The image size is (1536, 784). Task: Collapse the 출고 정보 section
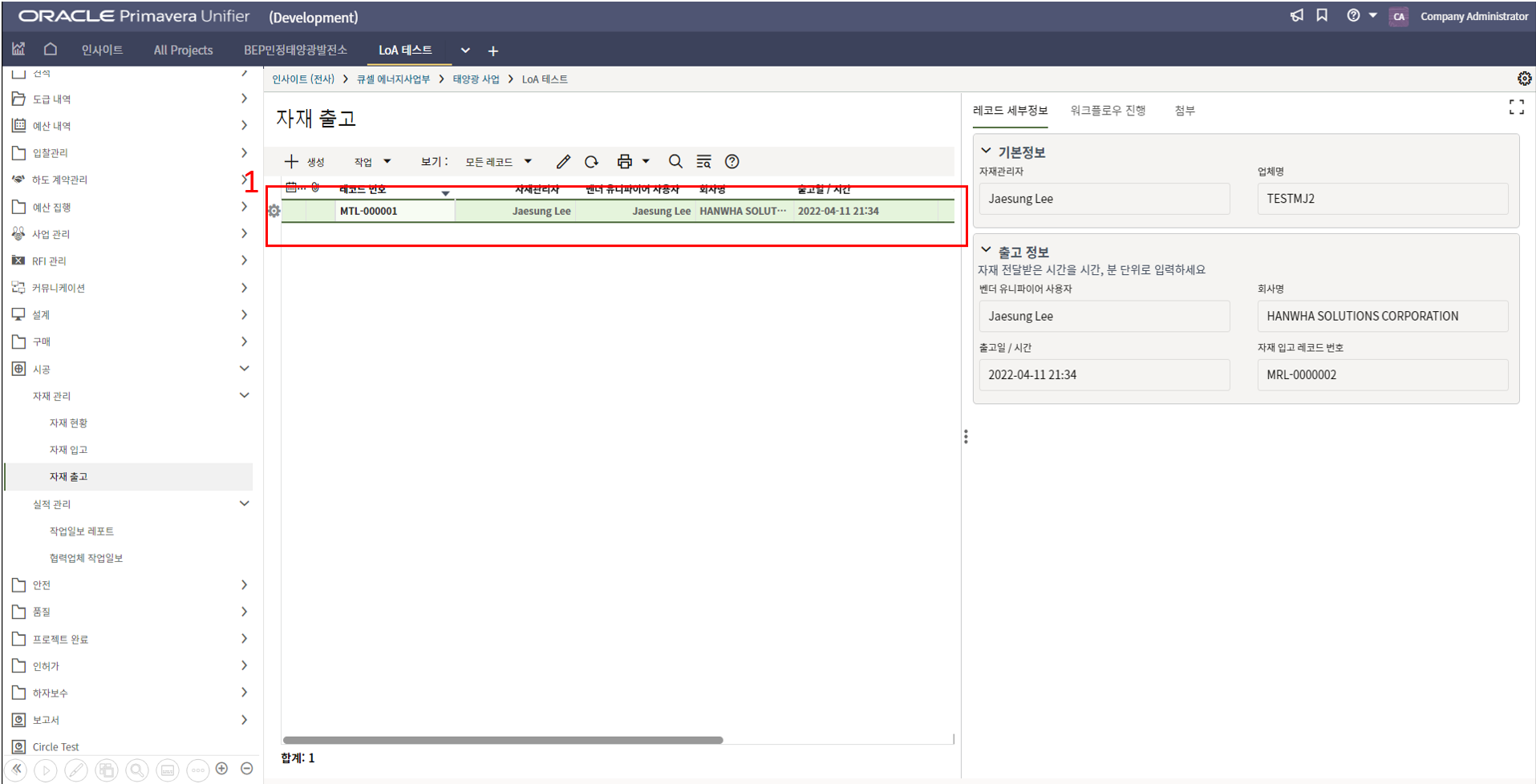(x=987, y=251)
